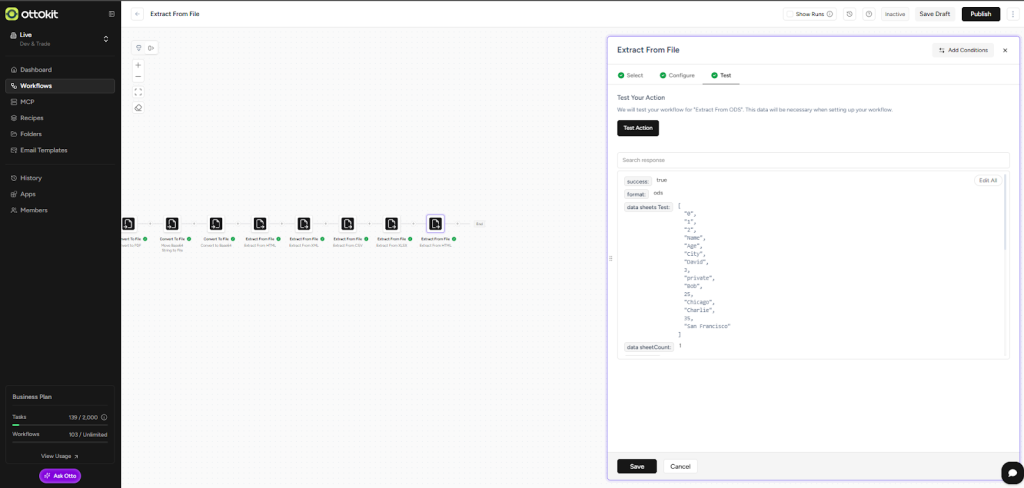Select the Extract From XLSX workflow node
Image resolution: width=1024 pixels, height=488 pixels.
pos(392,224)
